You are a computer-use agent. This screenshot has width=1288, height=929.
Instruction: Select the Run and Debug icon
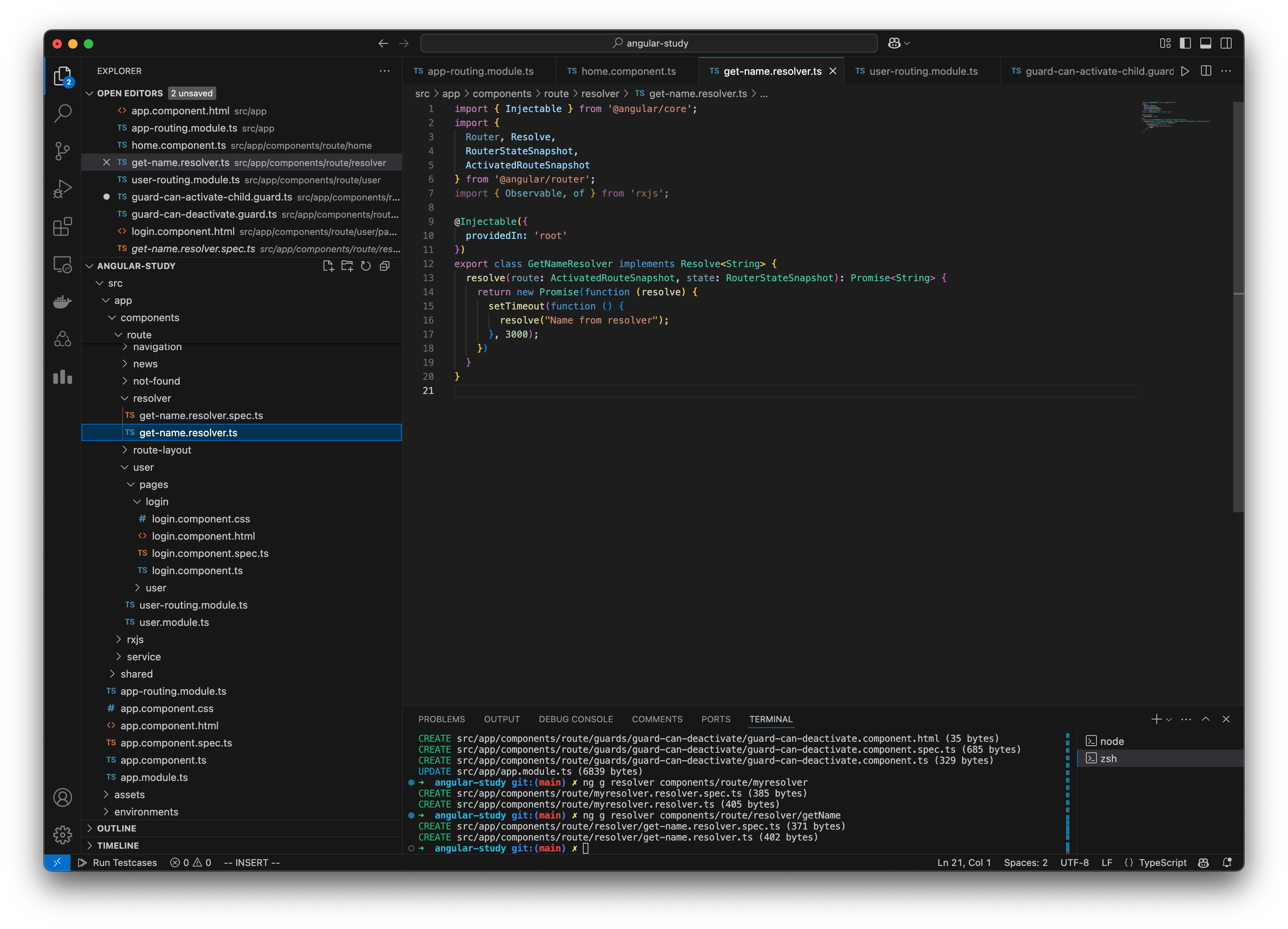coord(62,188)
